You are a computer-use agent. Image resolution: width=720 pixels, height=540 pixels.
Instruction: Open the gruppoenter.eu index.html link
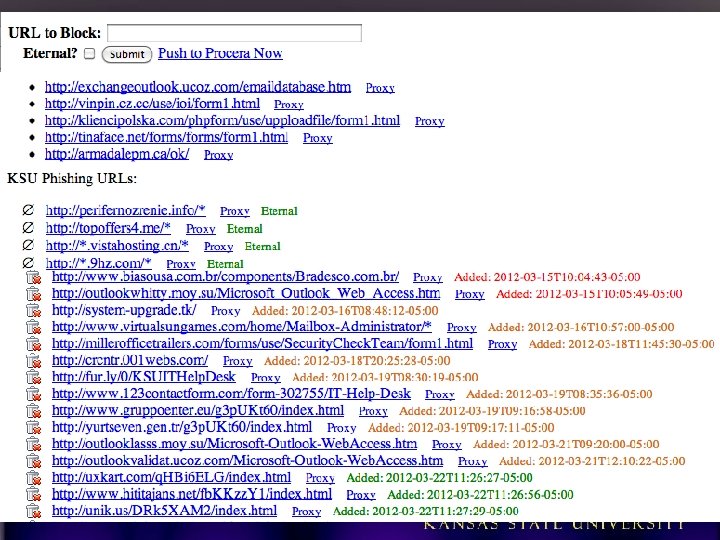click(x=198, y=411)
